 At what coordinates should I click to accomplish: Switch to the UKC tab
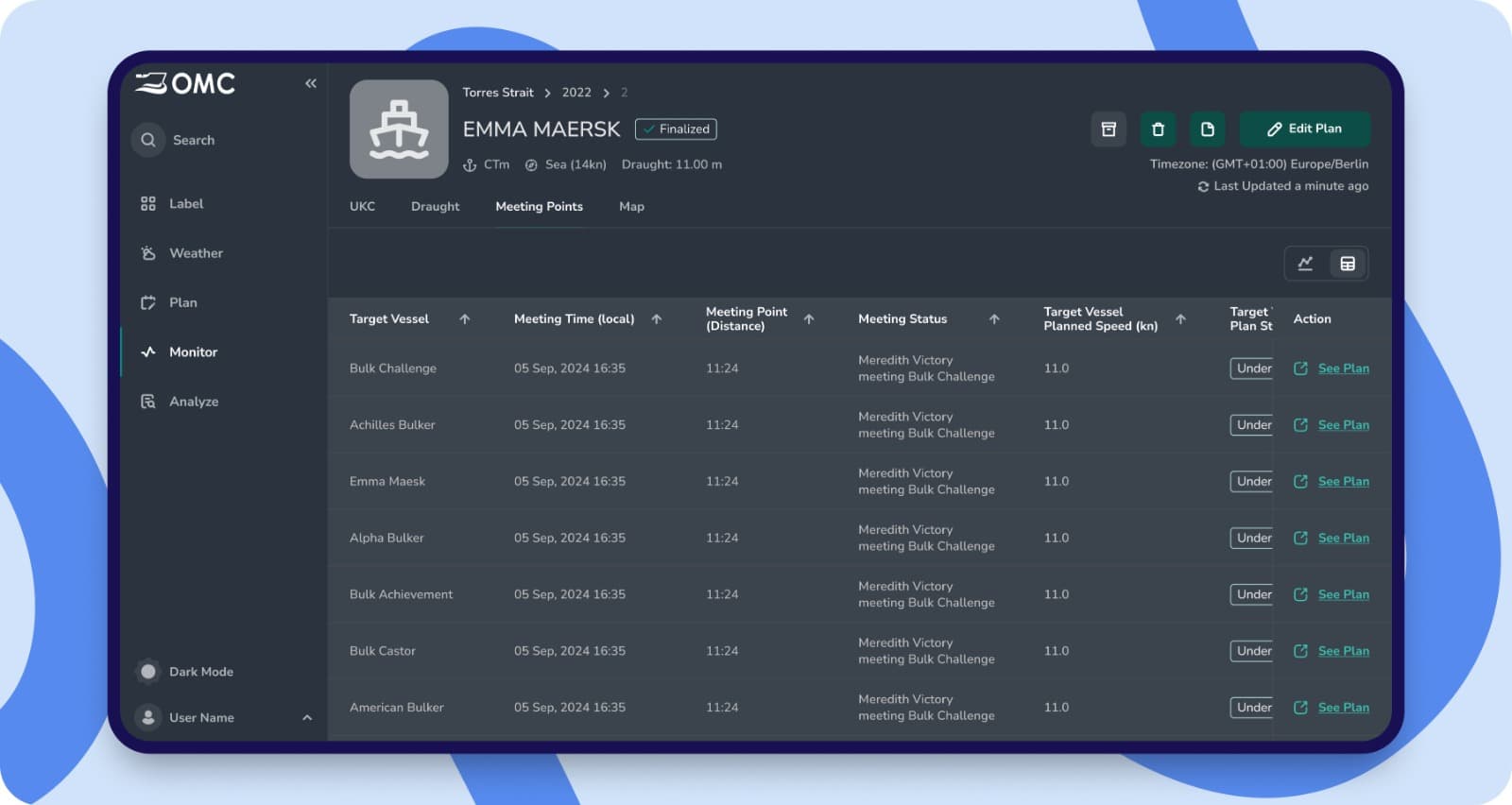pyautogui.click(x=362, y=207)
